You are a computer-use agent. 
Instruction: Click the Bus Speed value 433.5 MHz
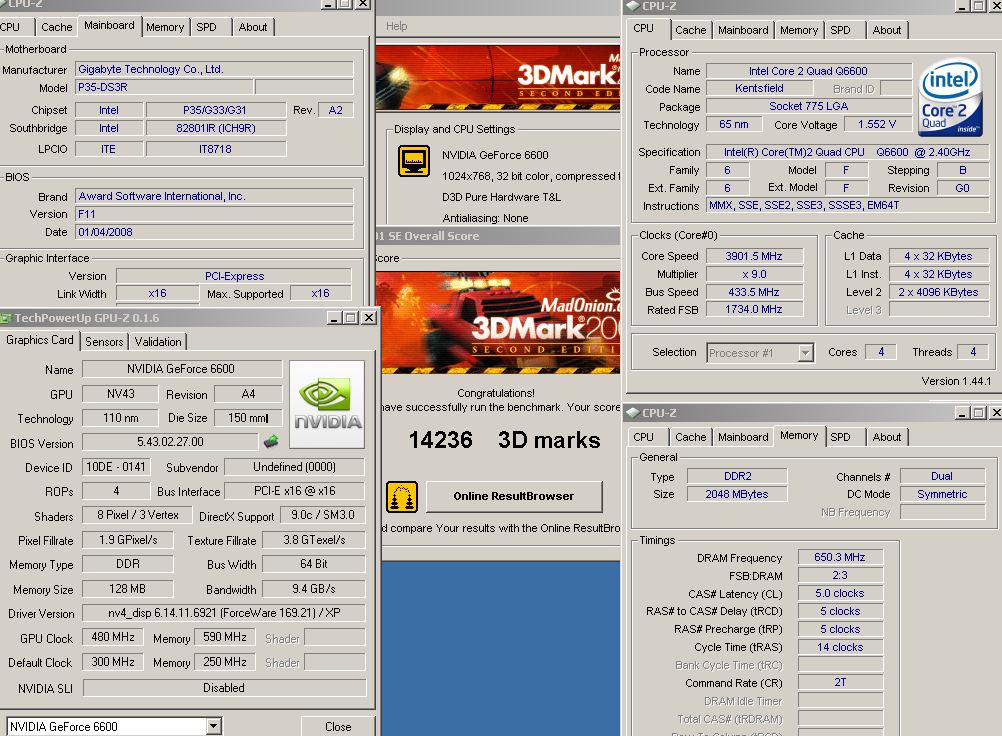(753, 292)
